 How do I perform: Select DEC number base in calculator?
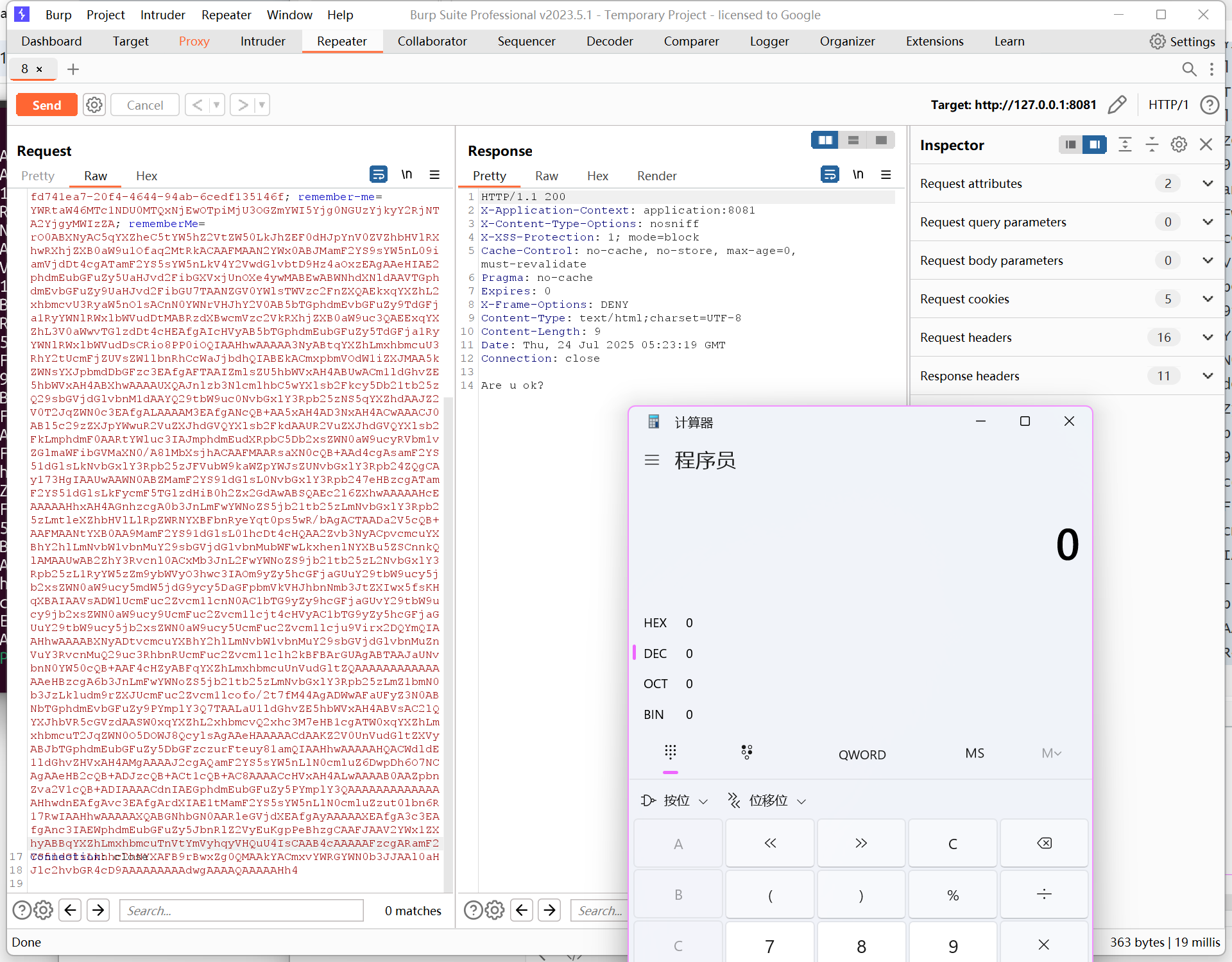click(x=655, y=654)
